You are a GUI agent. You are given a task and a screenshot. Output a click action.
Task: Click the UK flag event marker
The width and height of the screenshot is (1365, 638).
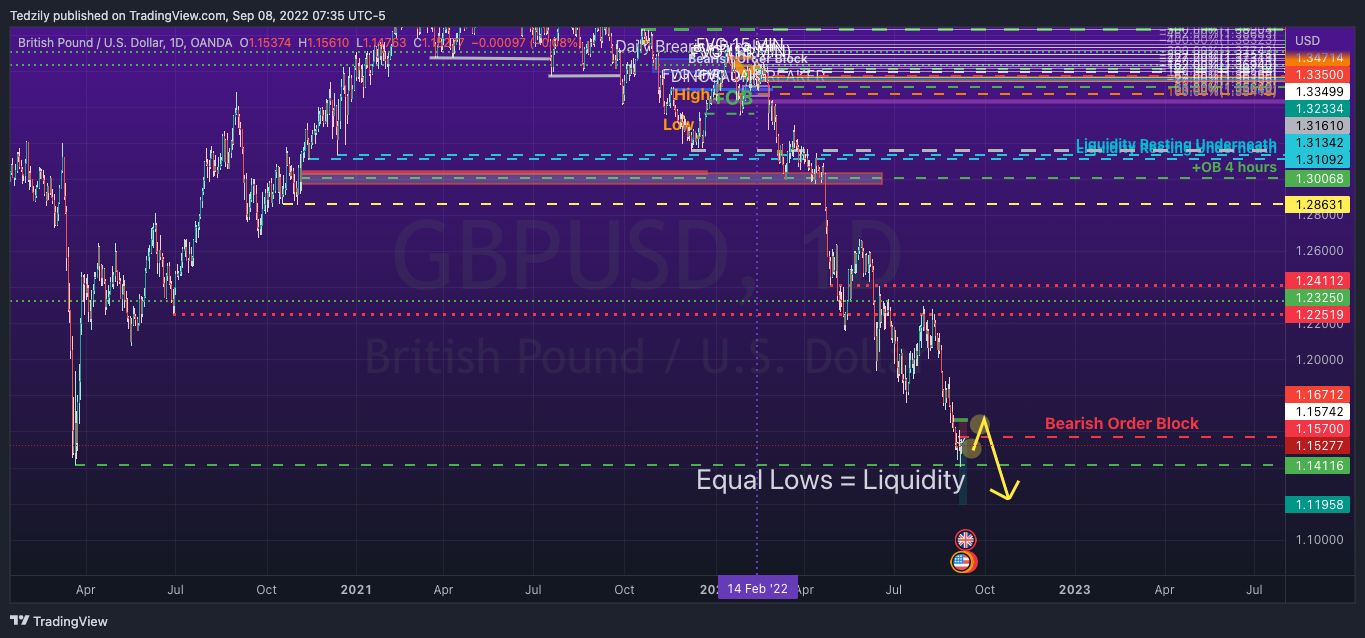(965, 540)
